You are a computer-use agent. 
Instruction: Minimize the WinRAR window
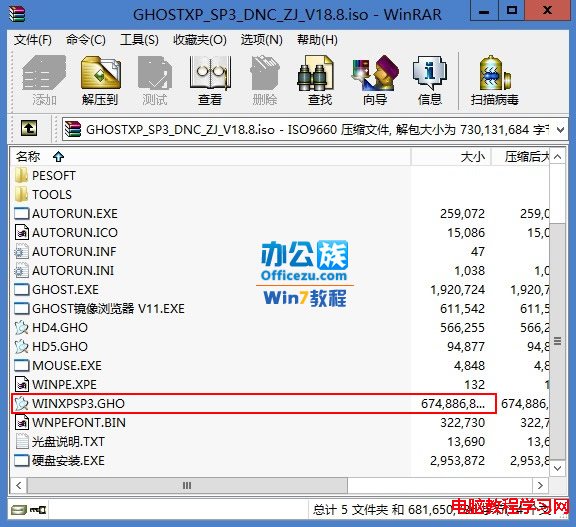484,11
